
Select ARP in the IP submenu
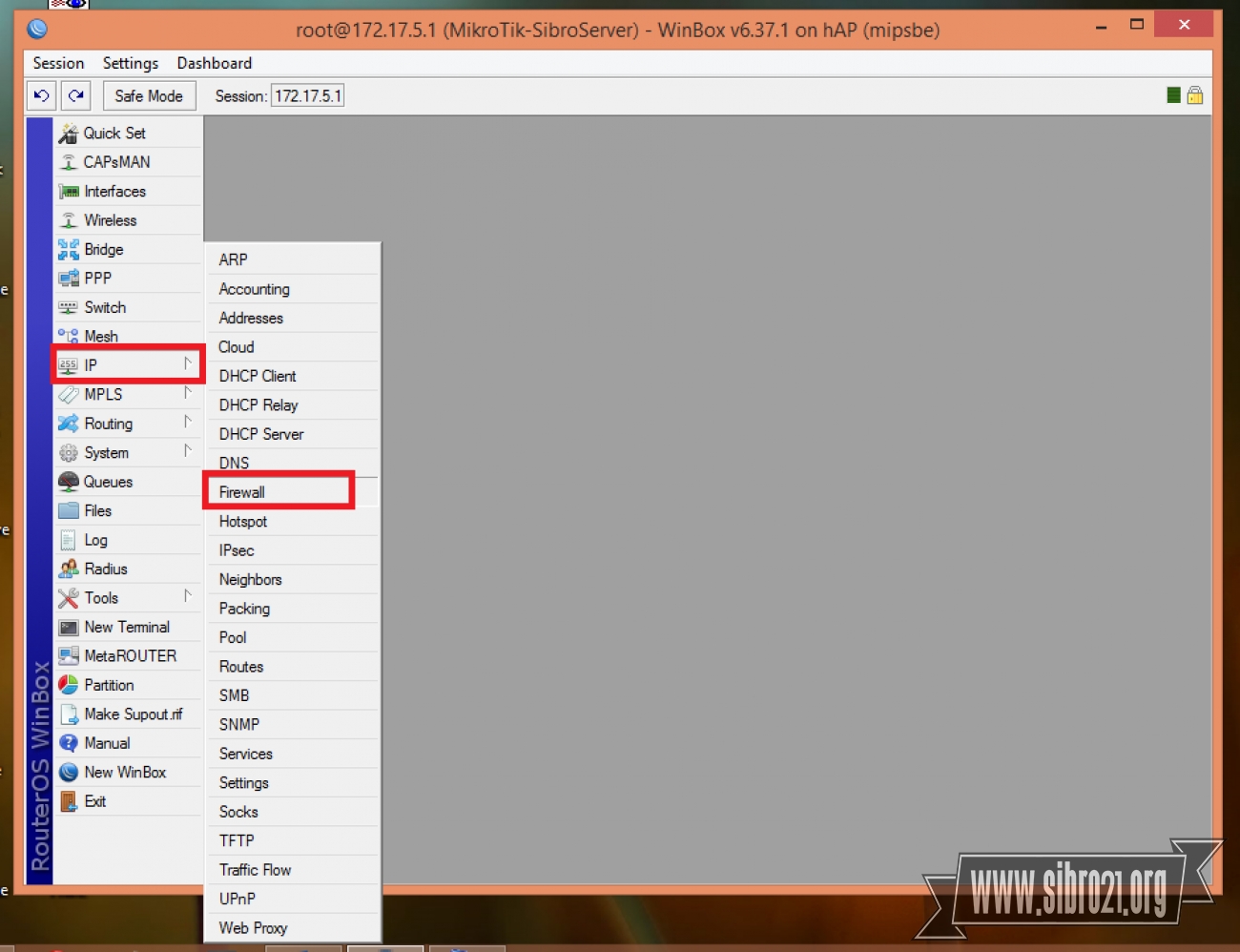pos(293,259)
